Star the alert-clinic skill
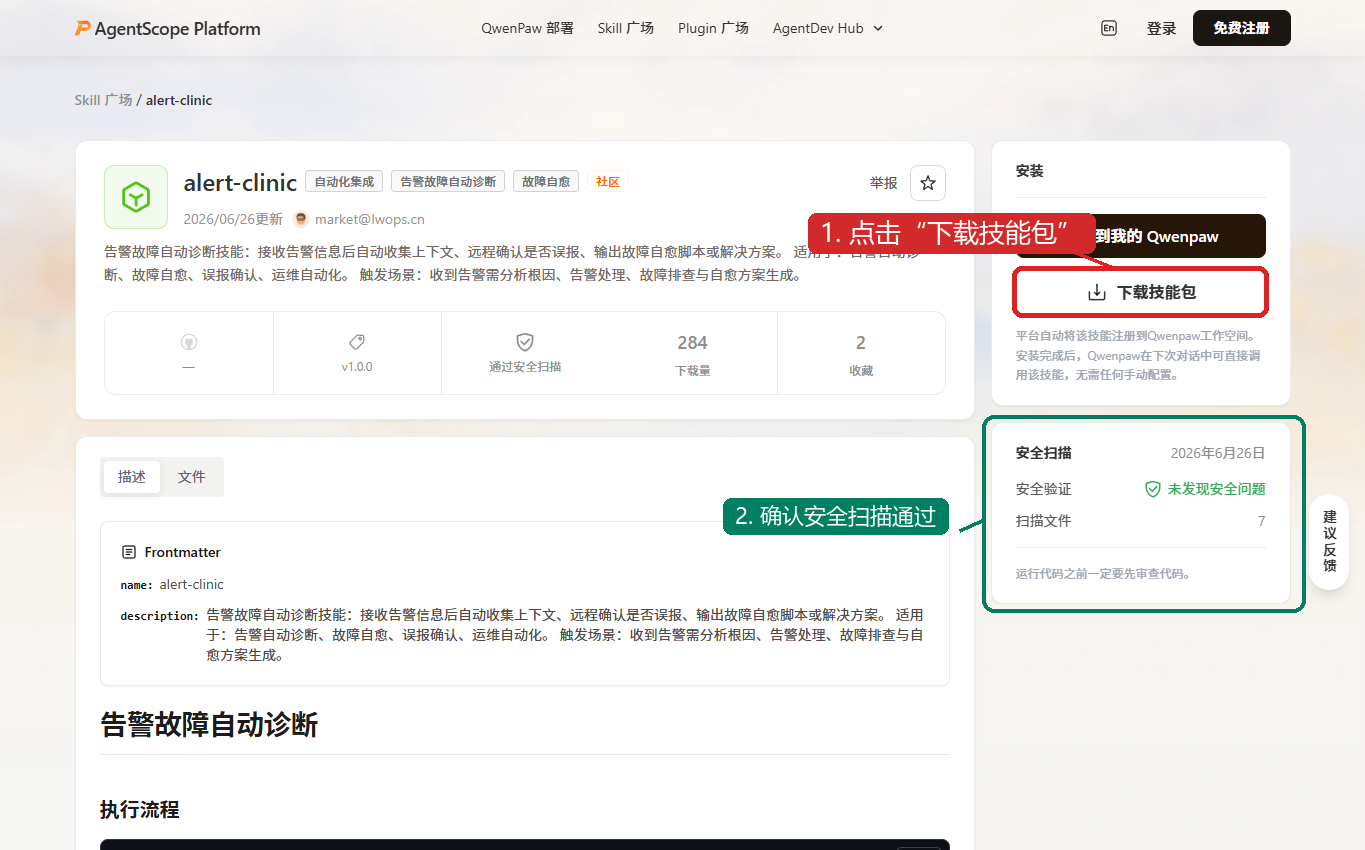Viewport: 1365px width, 850px height. coord(928,183)
